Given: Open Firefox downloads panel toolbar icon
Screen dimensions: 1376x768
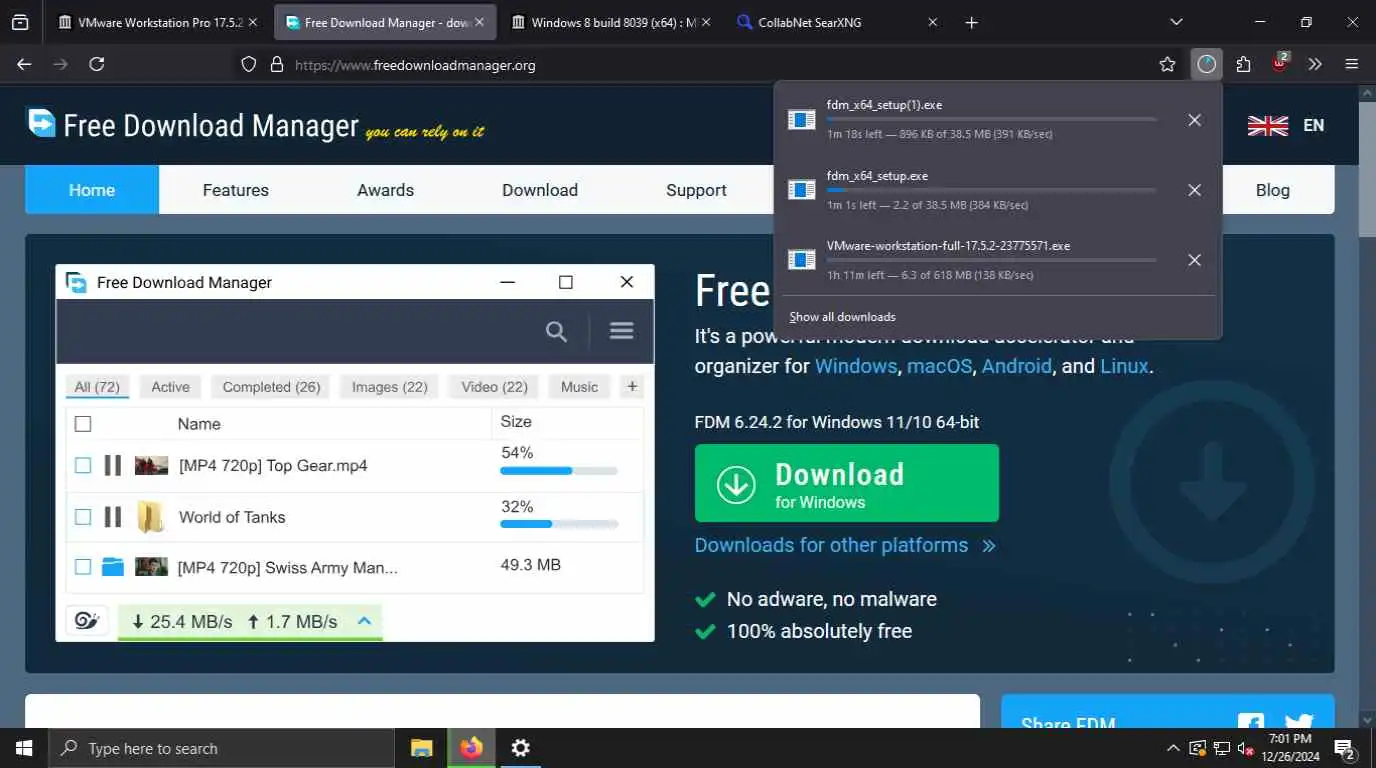Looking at the screenshot, I should pyautogui.click(x=1207, y=64).
